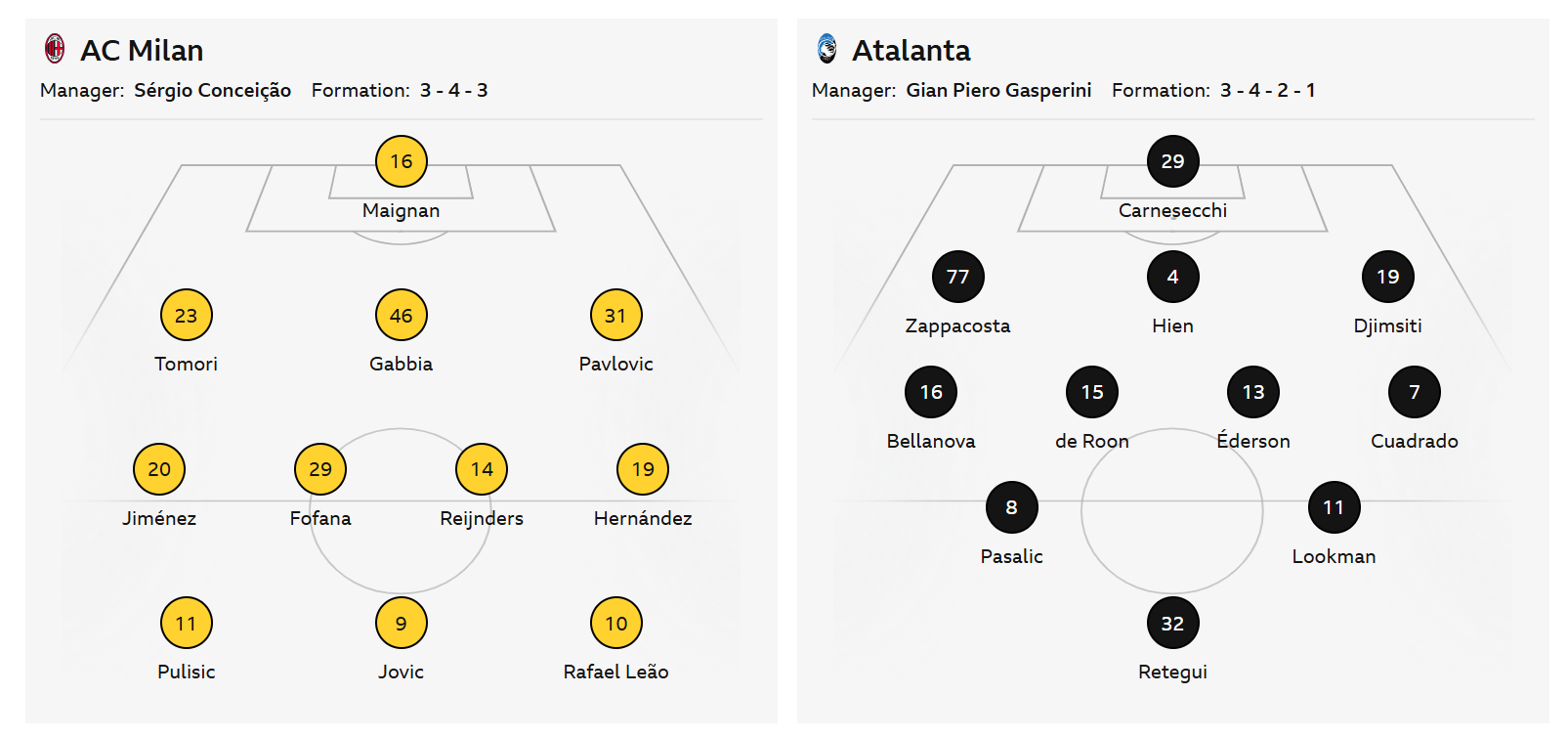Screen dimensions: 1568x738
Task: Click the Reijnders player name
Action: click(x=482, y=518)
